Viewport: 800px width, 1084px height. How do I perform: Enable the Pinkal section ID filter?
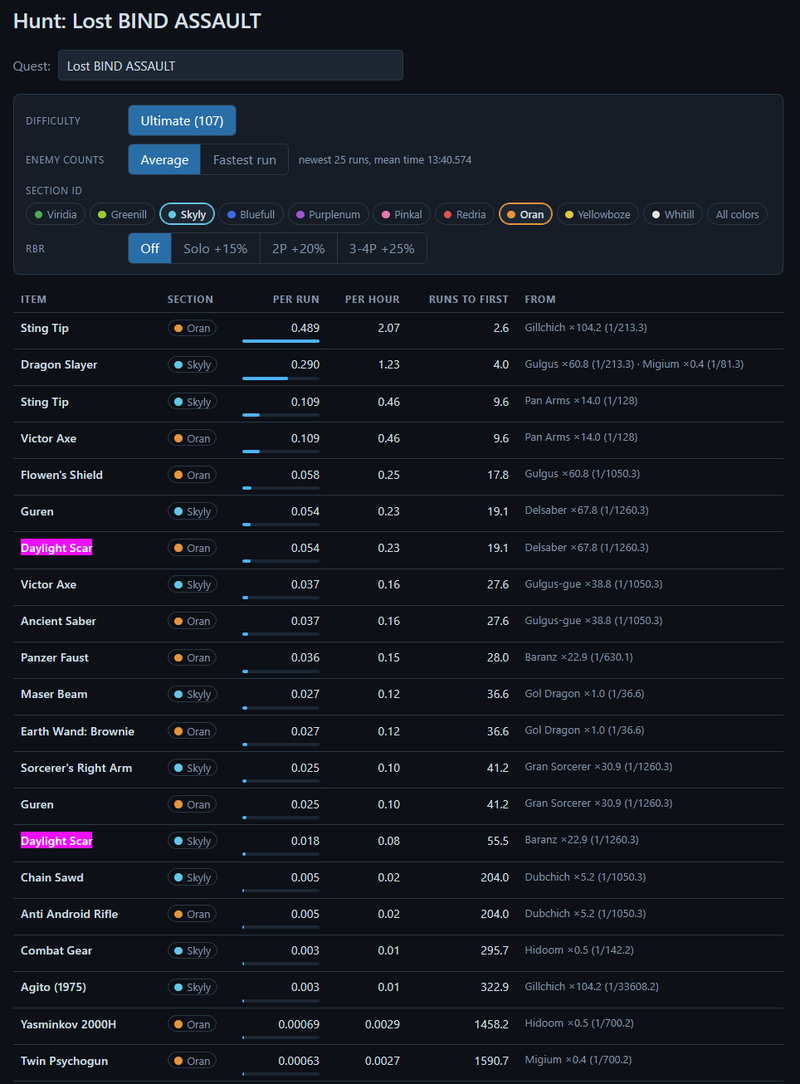(x=402, y=214)
